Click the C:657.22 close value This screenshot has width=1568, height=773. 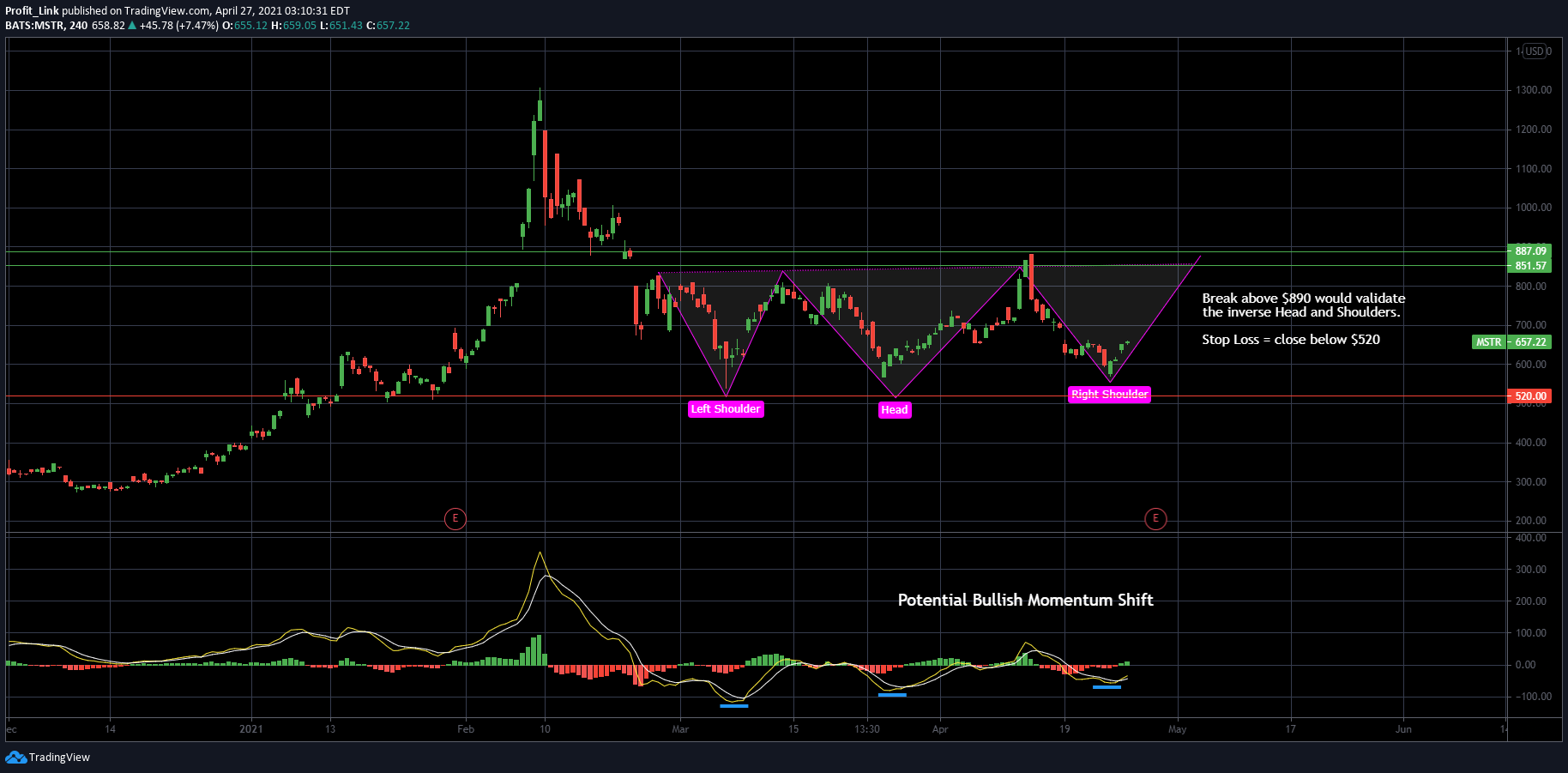pyautogui.click(x=389, y=26)
